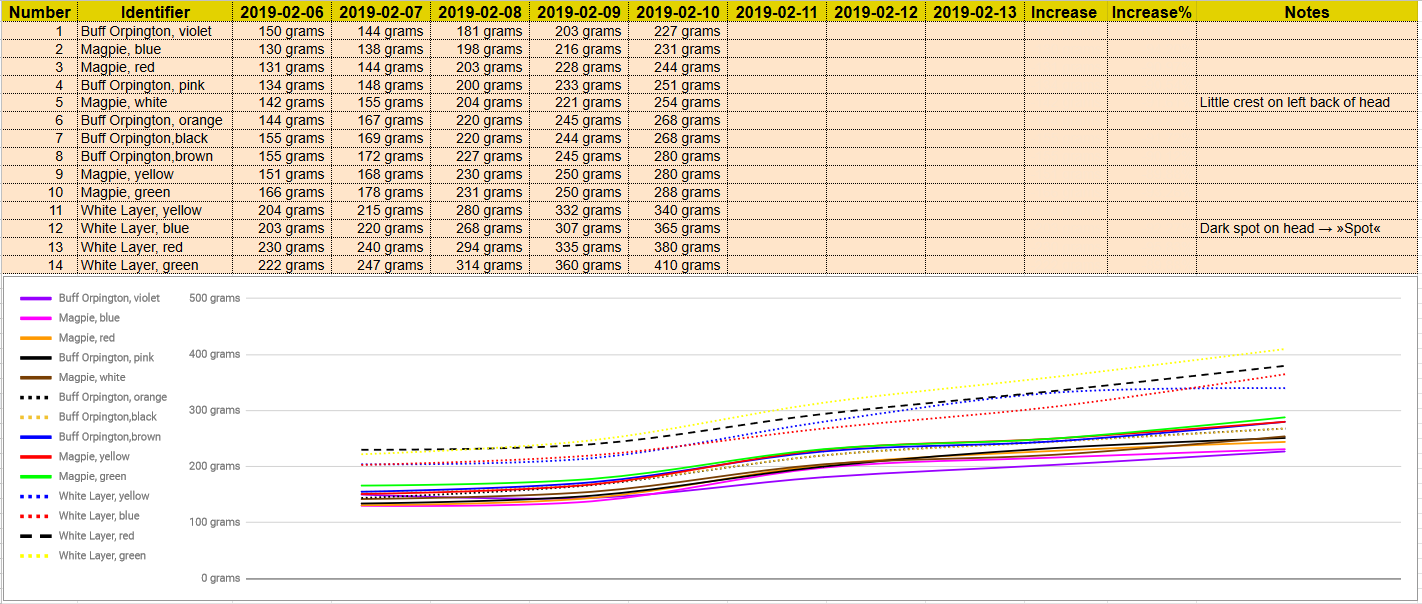This screenshot has width=1422, height=604.
Task: Click the note "Dark spot on head → »Spot«"
Action: pyautogui.click(x=1290, y=229)
